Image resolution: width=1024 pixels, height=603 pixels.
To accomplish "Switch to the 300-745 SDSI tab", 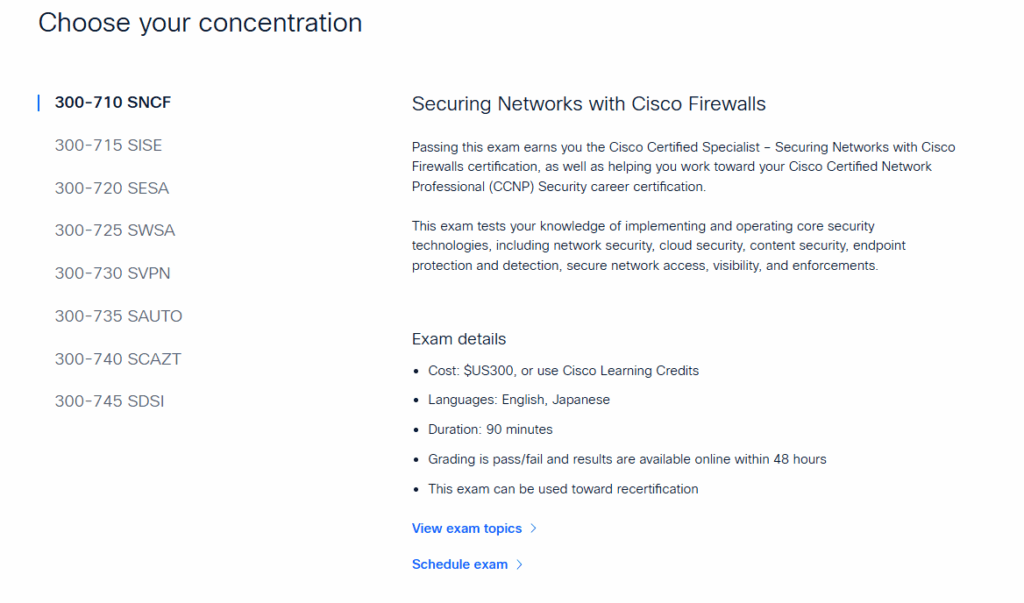I will 109,401.
